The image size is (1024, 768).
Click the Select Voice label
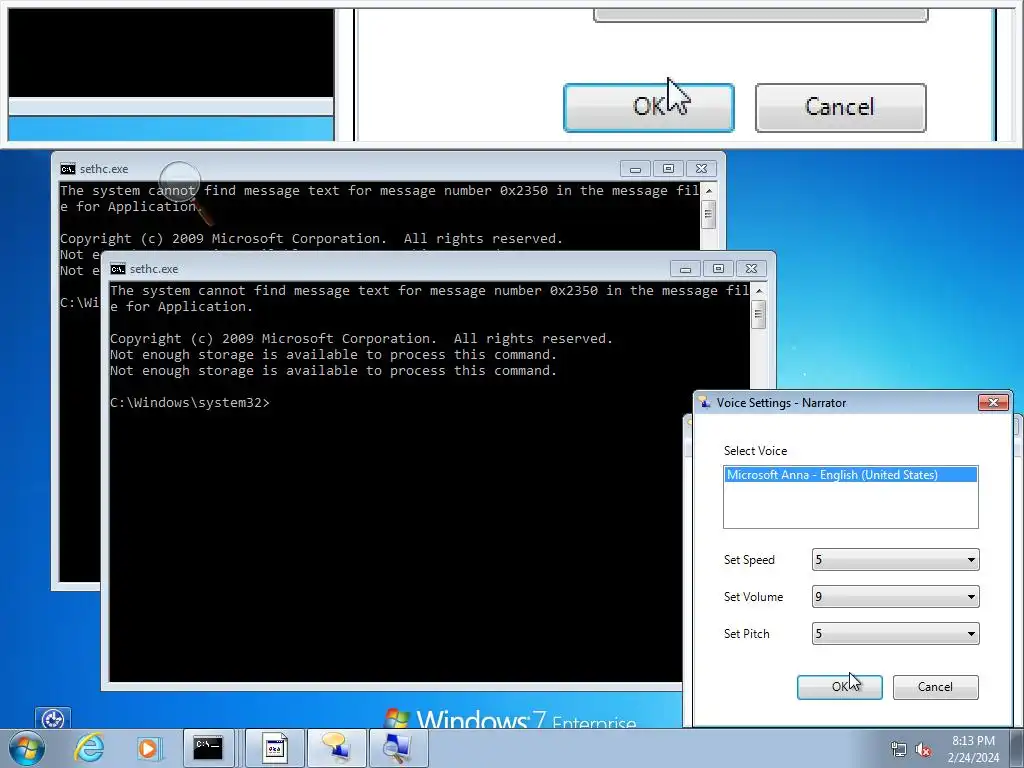click(755, 451)
